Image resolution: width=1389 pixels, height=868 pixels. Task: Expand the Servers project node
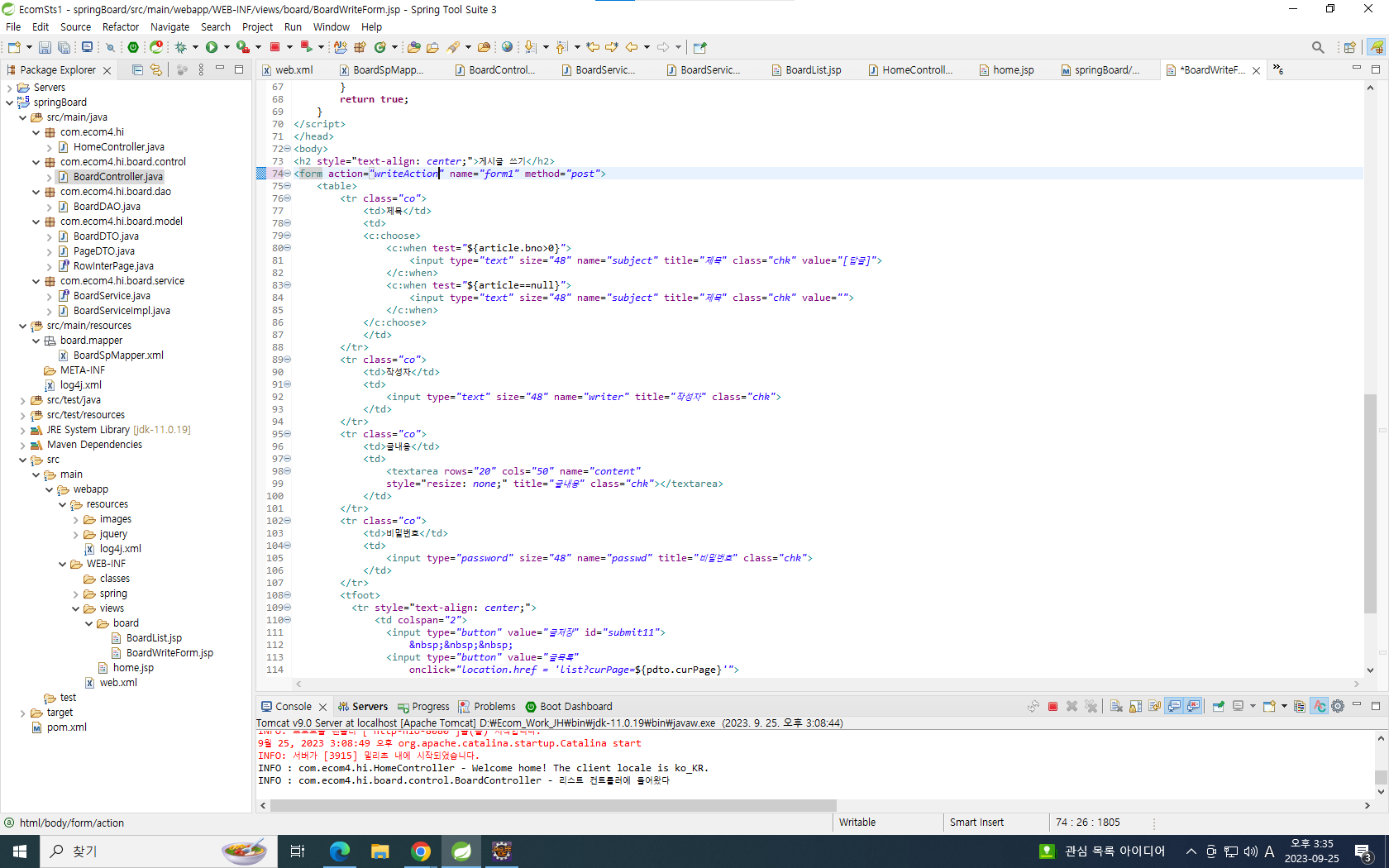click(10, 88)
